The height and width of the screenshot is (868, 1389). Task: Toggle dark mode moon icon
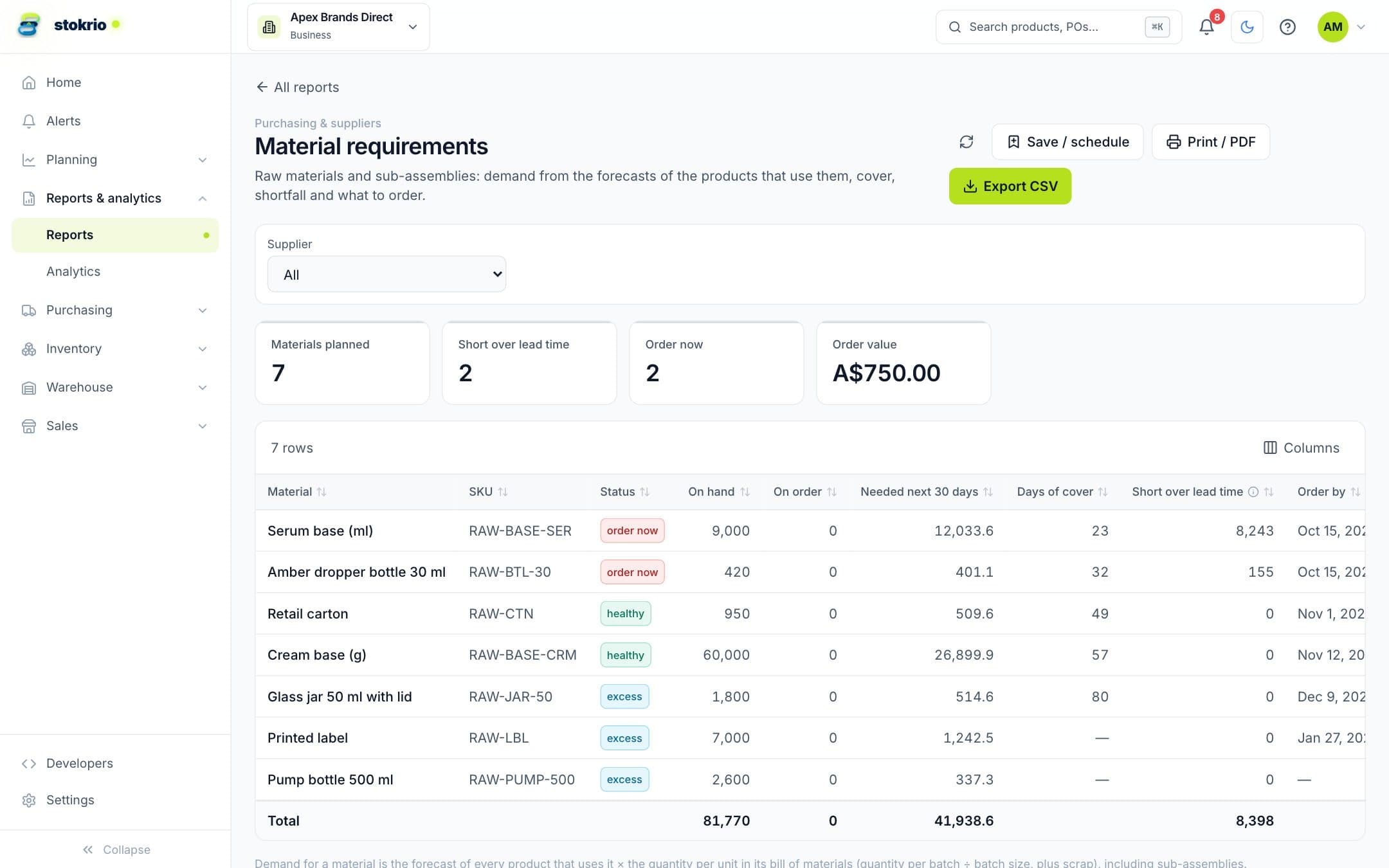click(x=1247, y=26)
